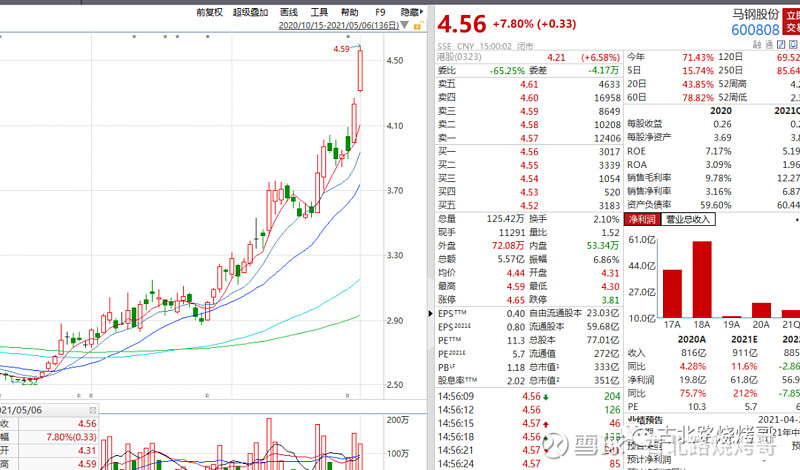
Task: Toggle the orange chart range lock icon
Action: [x=418, y=26]
